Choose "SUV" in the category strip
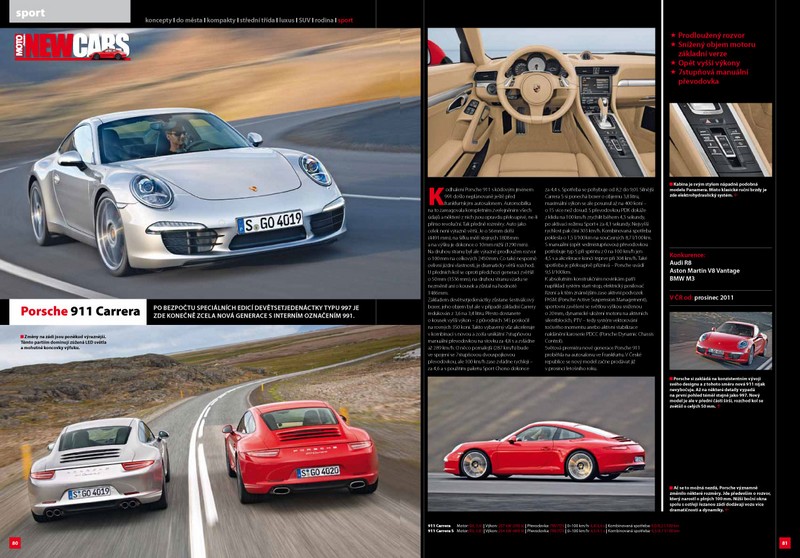800x558 pixels. coord(305,20)
